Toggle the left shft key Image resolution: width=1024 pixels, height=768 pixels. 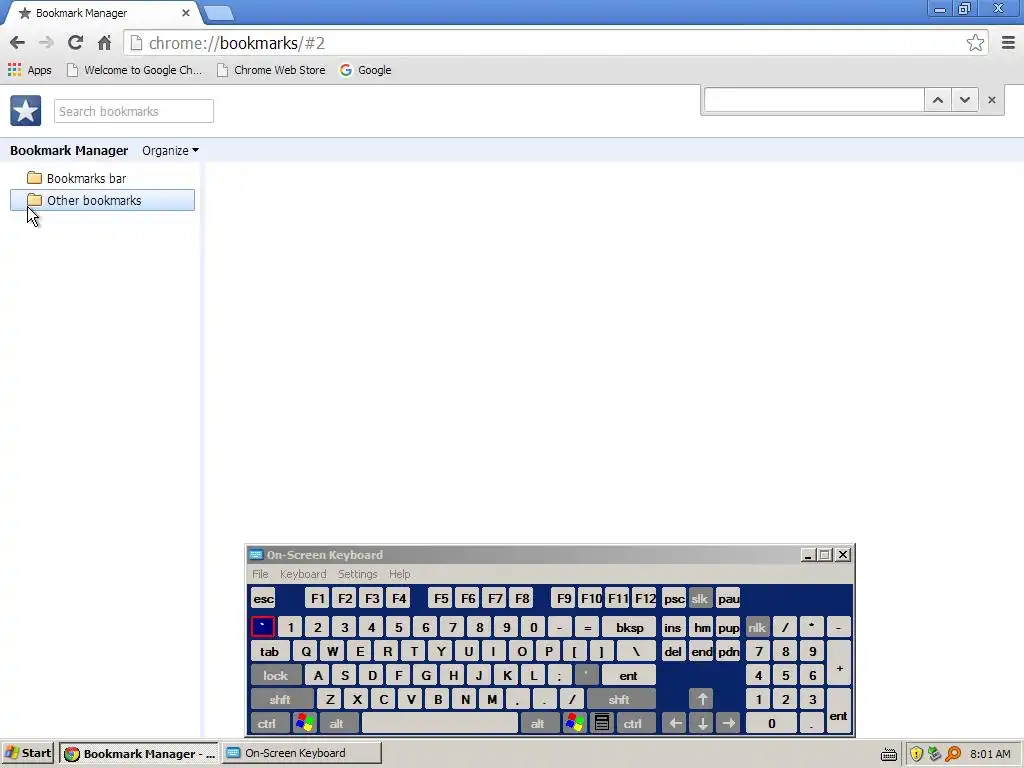click(x=281, y=699)
